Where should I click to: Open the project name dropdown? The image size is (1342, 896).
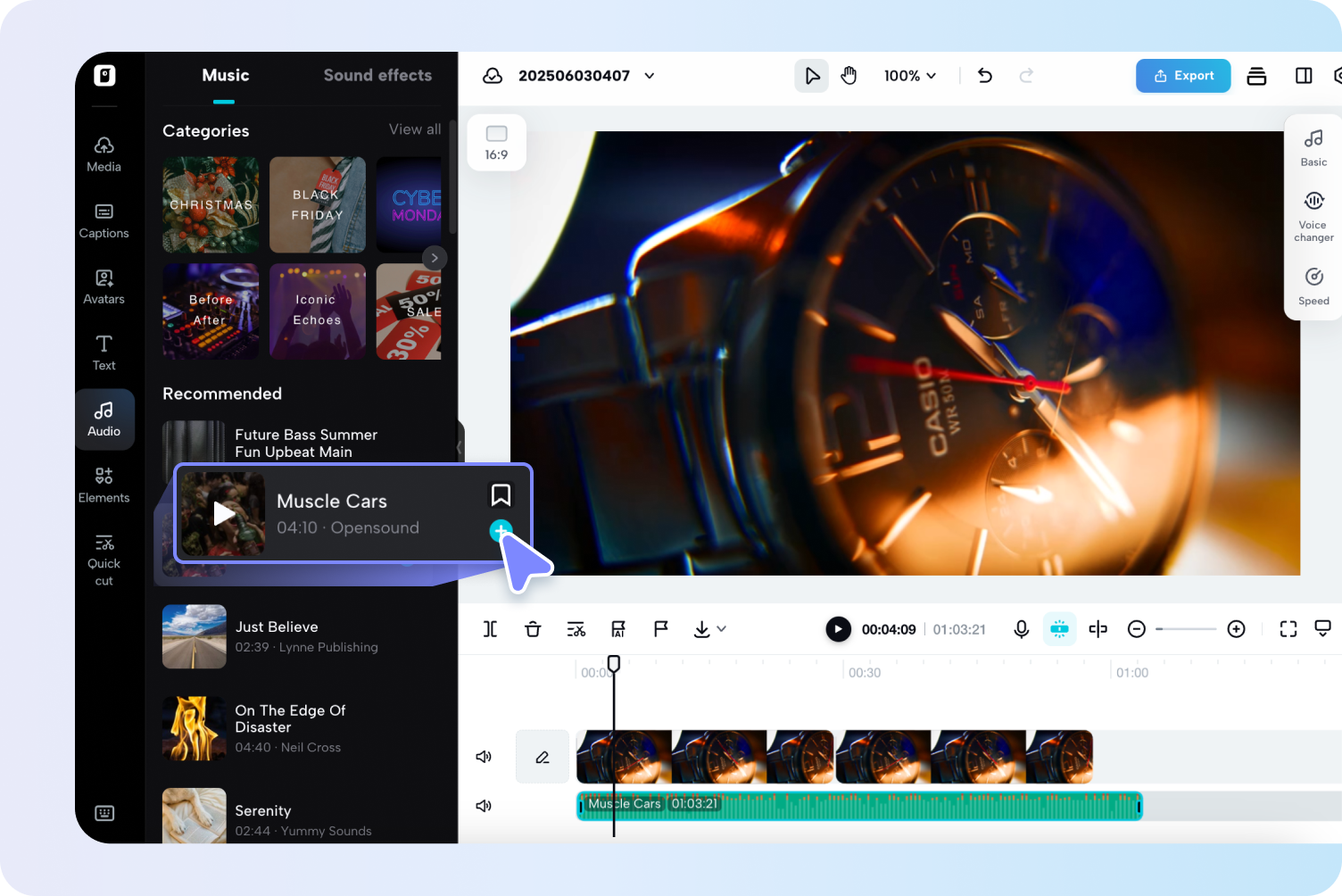point(650,76)
